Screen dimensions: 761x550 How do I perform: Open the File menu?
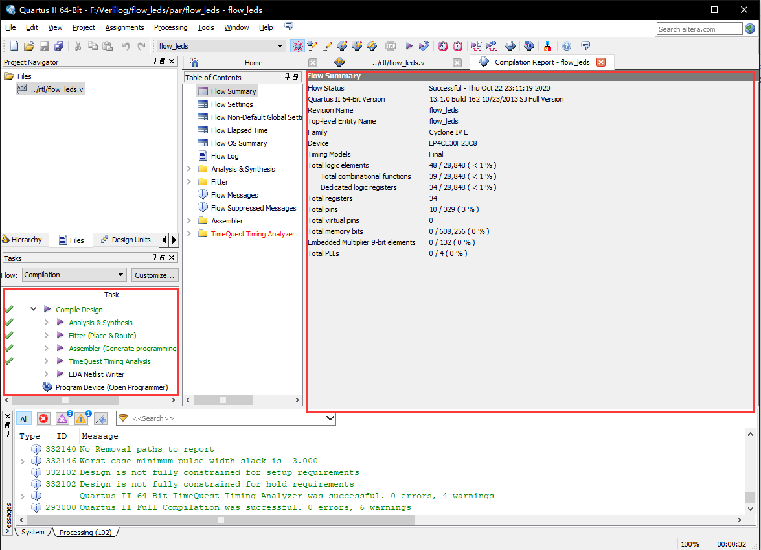pyautogui.click(x=11, y=28)
